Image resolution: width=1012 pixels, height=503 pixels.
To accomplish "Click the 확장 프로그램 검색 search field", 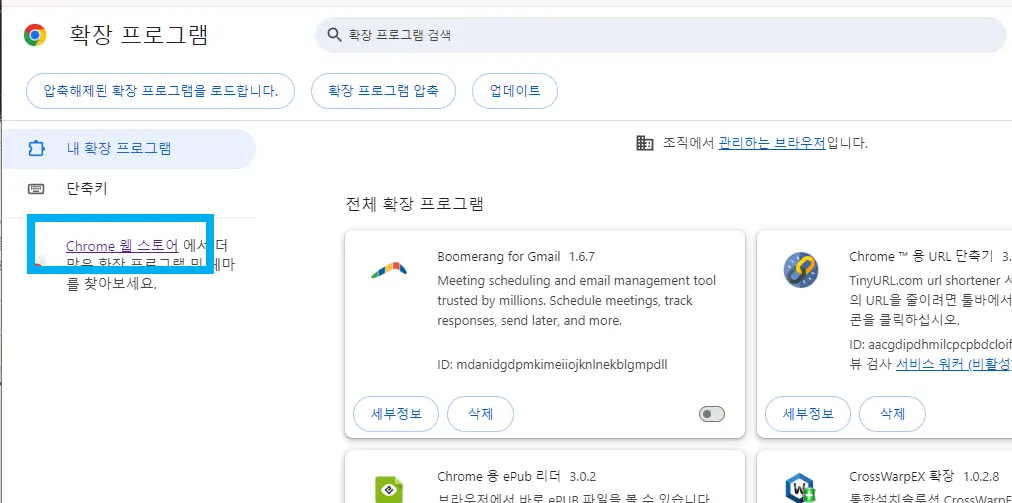I will pyautogui.click(x=660, y=35).
